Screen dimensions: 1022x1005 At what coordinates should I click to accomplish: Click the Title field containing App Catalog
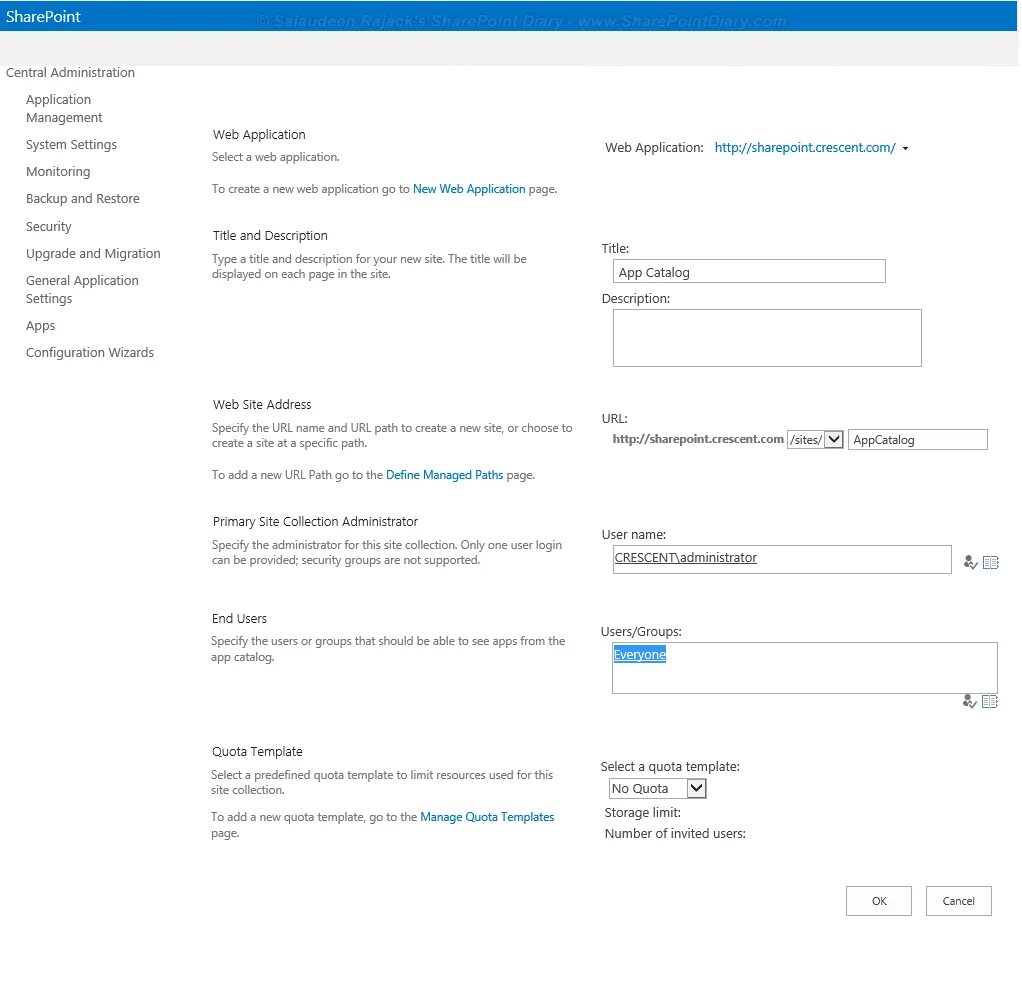(749, 272)
